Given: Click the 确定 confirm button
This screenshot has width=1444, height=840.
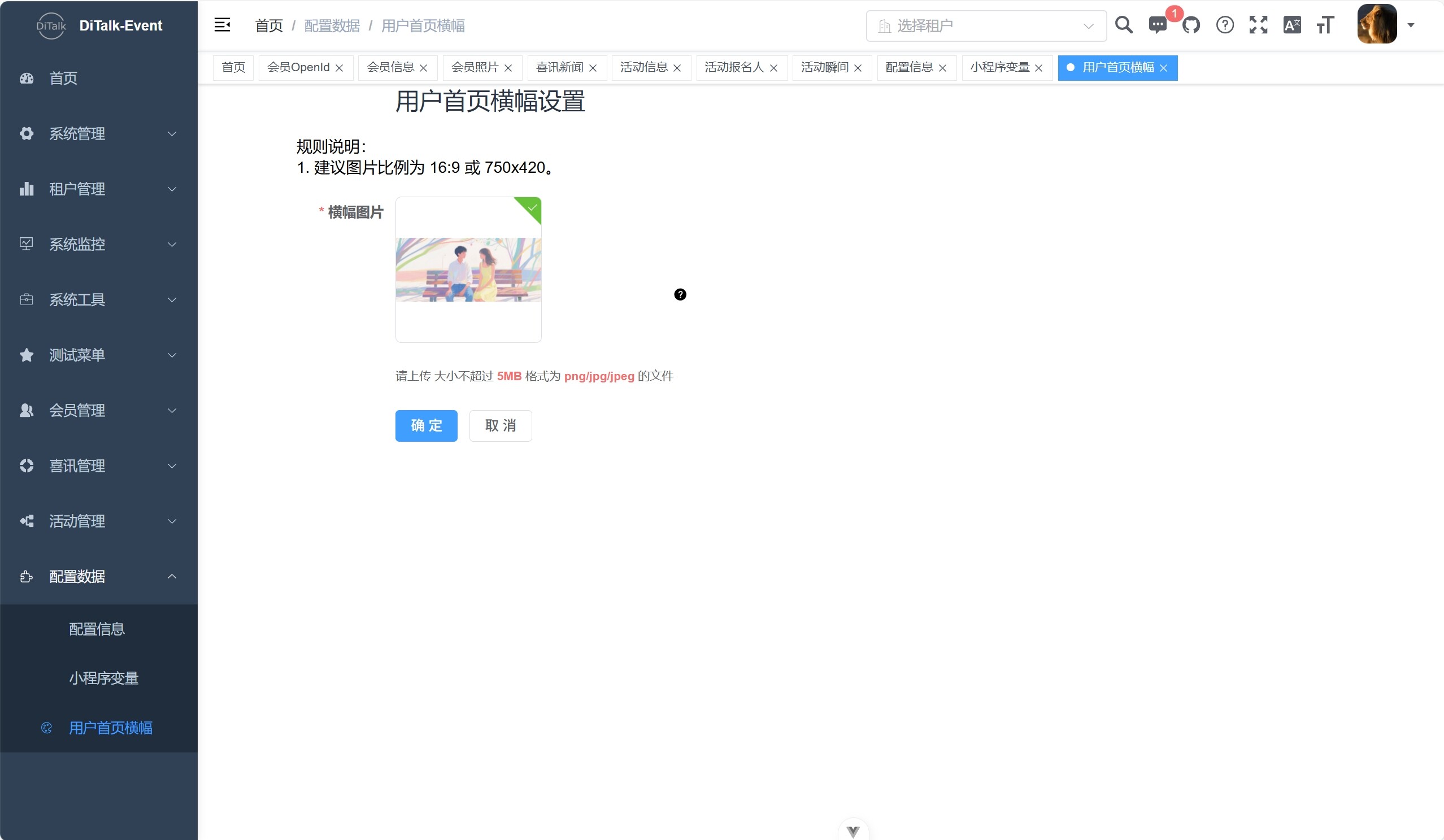Looking at the screenshot, I should pyautogui.click(x=427, y=426).
